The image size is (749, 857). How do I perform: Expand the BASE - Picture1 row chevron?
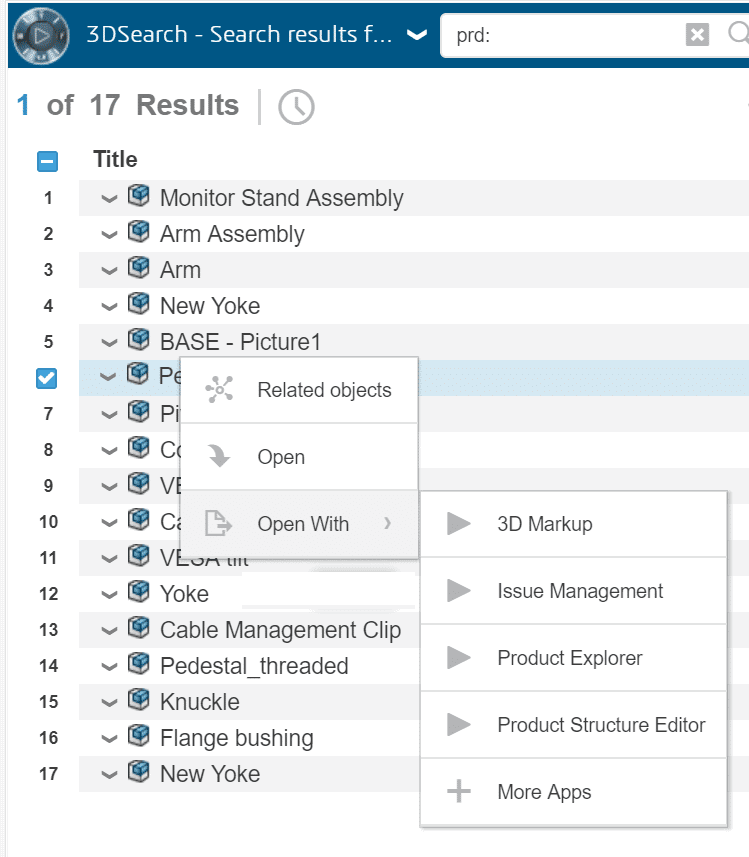(x=109, y=343)
